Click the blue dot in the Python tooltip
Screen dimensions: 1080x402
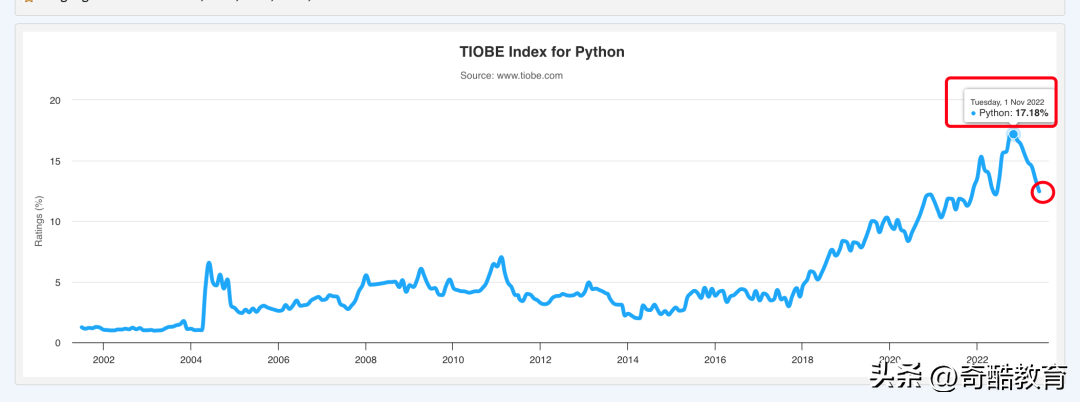(x=973, y=114)
